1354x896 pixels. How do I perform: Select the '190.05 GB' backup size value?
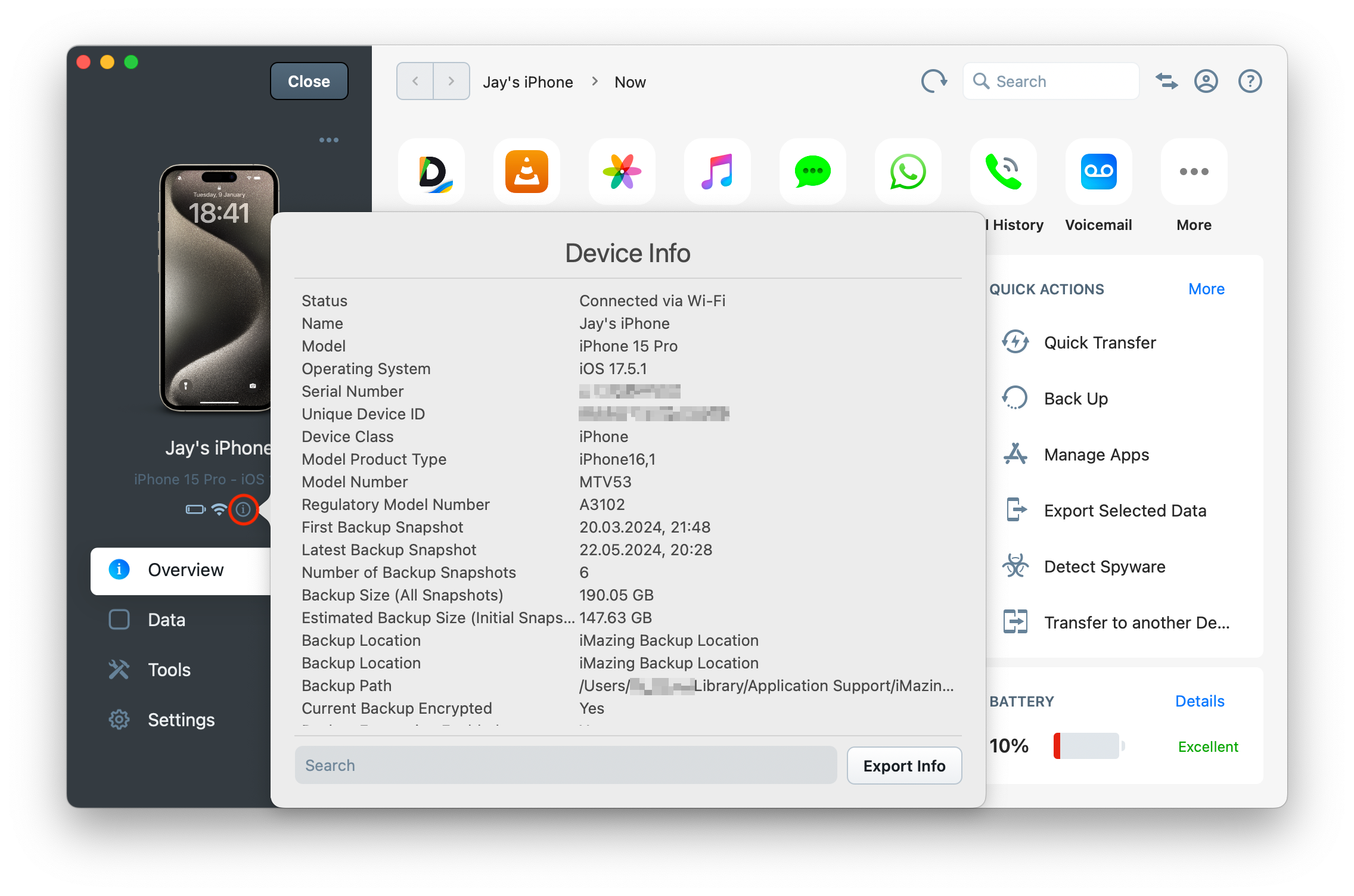click(616, 595)
